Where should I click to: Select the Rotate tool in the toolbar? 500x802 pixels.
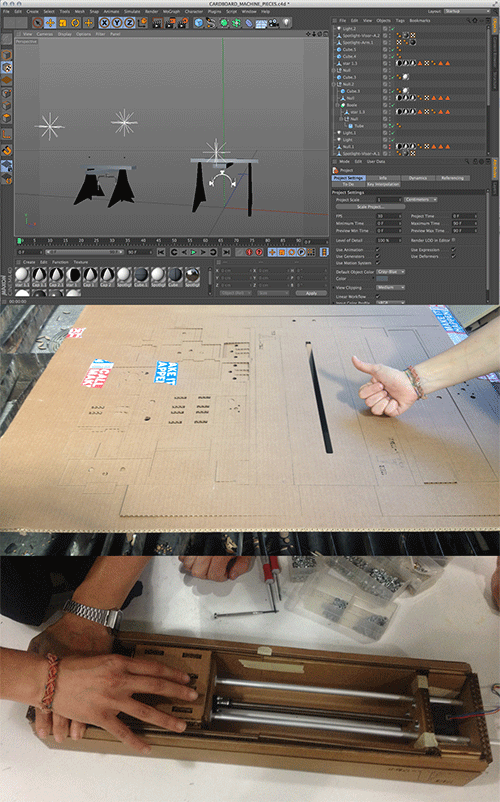76,23
